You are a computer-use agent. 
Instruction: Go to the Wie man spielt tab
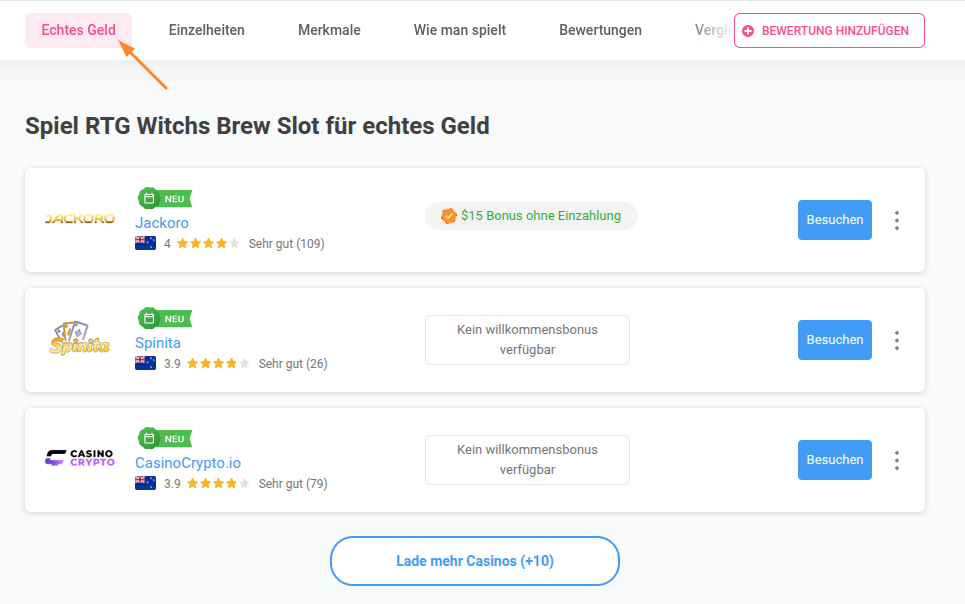coord(460,30)
